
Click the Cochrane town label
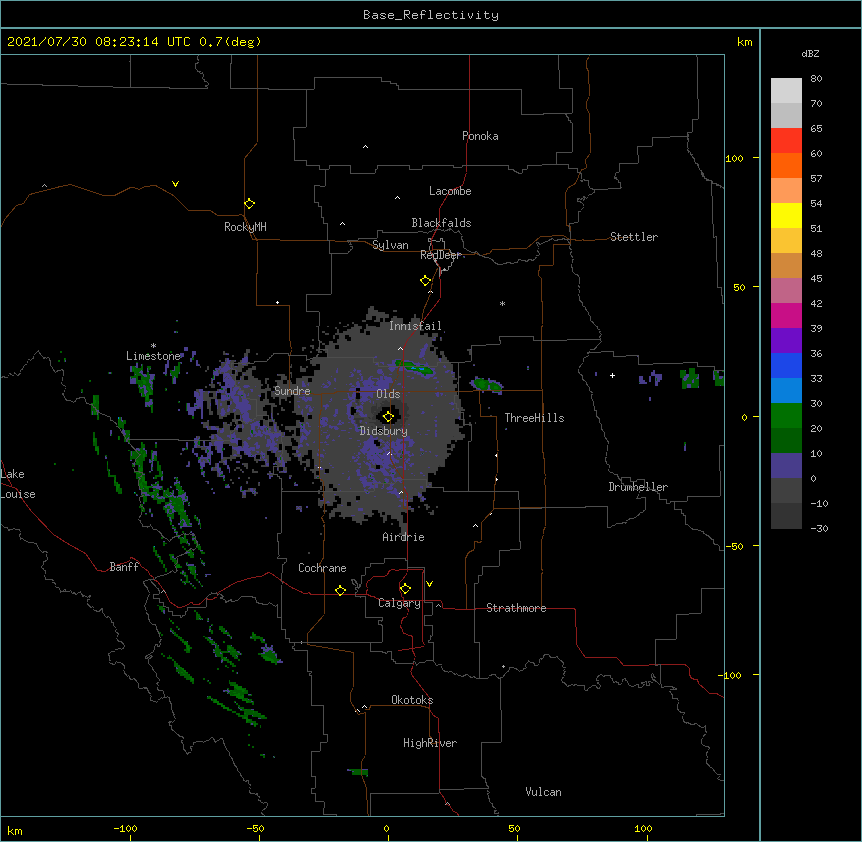(322, 568)
